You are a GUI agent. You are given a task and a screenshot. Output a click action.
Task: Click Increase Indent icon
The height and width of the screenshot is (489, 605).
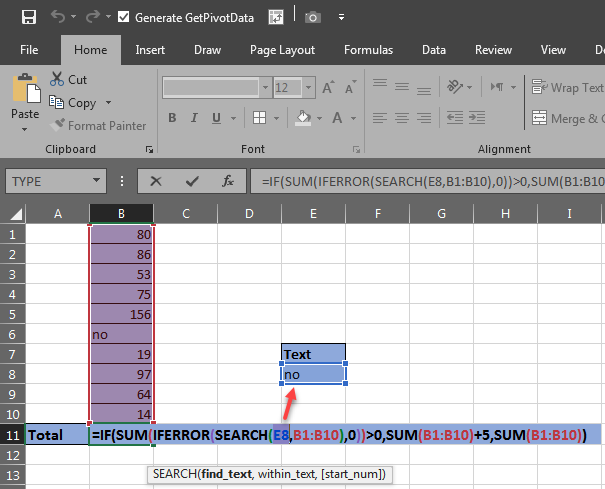tap(477, 118)
